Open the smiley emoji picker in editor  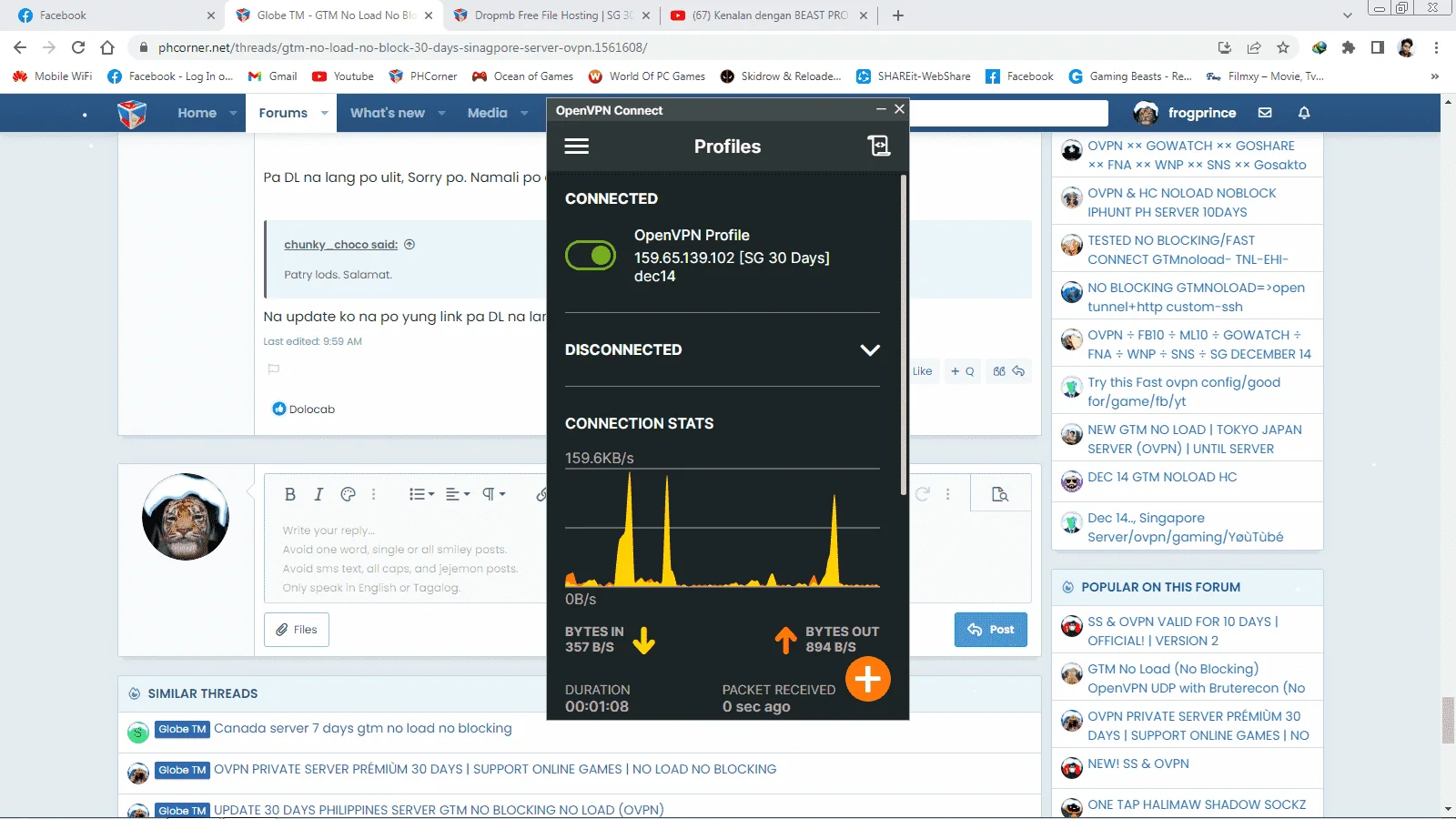(348, 494)
